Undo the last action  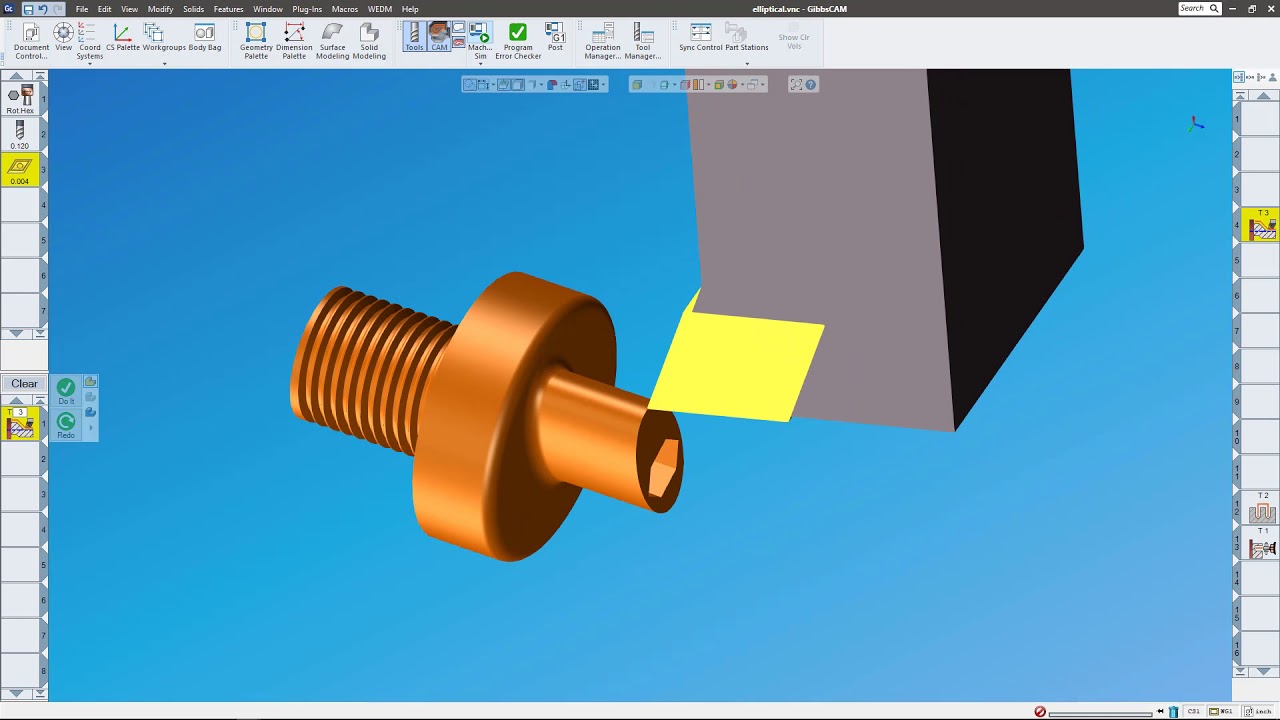pyautogui.click(x=42, y=9)
